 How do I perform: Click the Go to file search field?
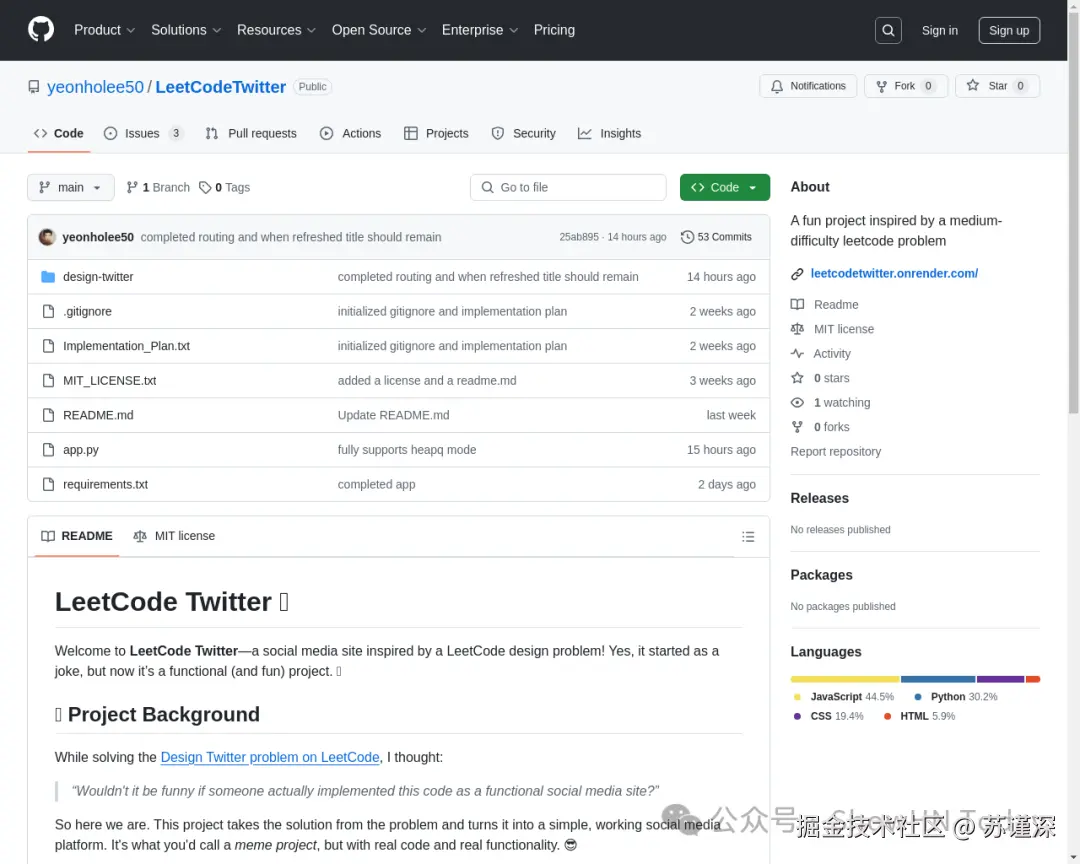[x=568, y=187]
